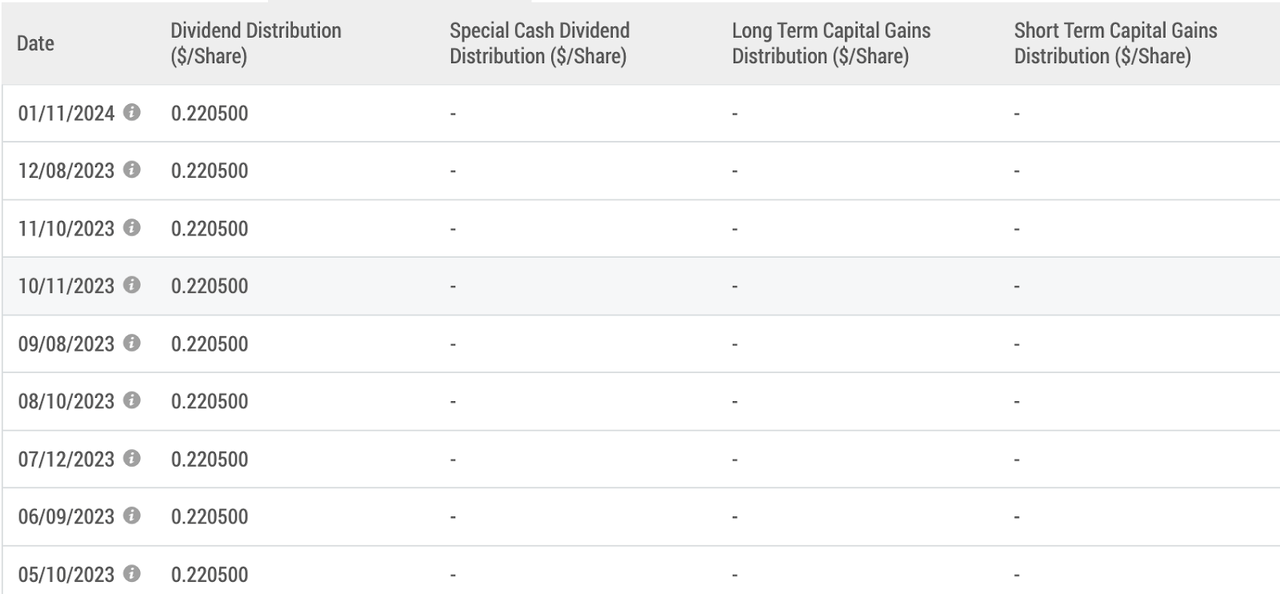Click the info icon beside 12/08/2023
The height and width of the screenshot is (594, 1280).
(x=132, y=170)
